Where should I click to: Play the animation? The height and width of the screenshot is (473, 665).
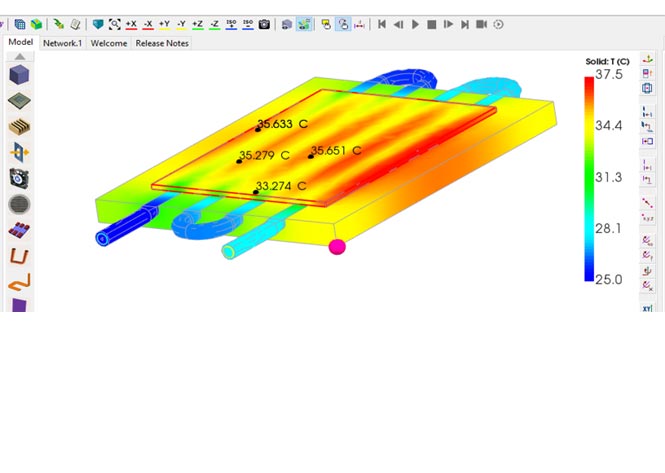(x=415, y=24)
